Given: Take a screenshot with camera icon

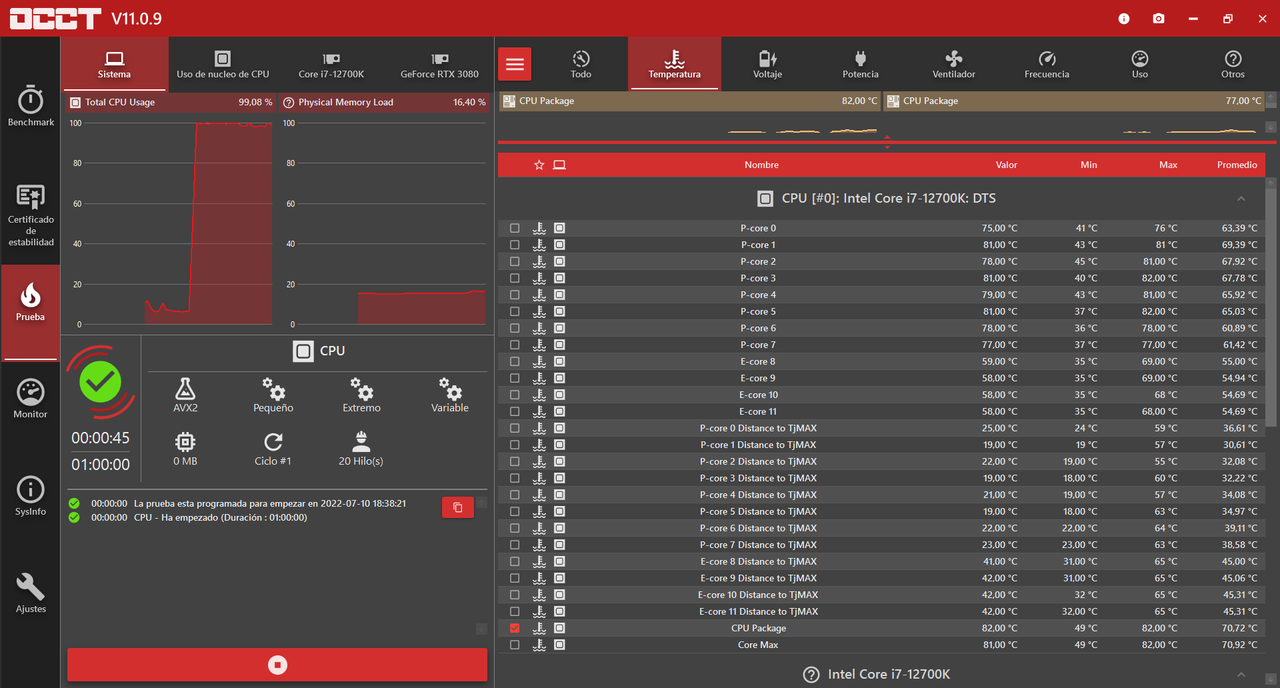Looking at the screenshot, I should (1158, 18).
